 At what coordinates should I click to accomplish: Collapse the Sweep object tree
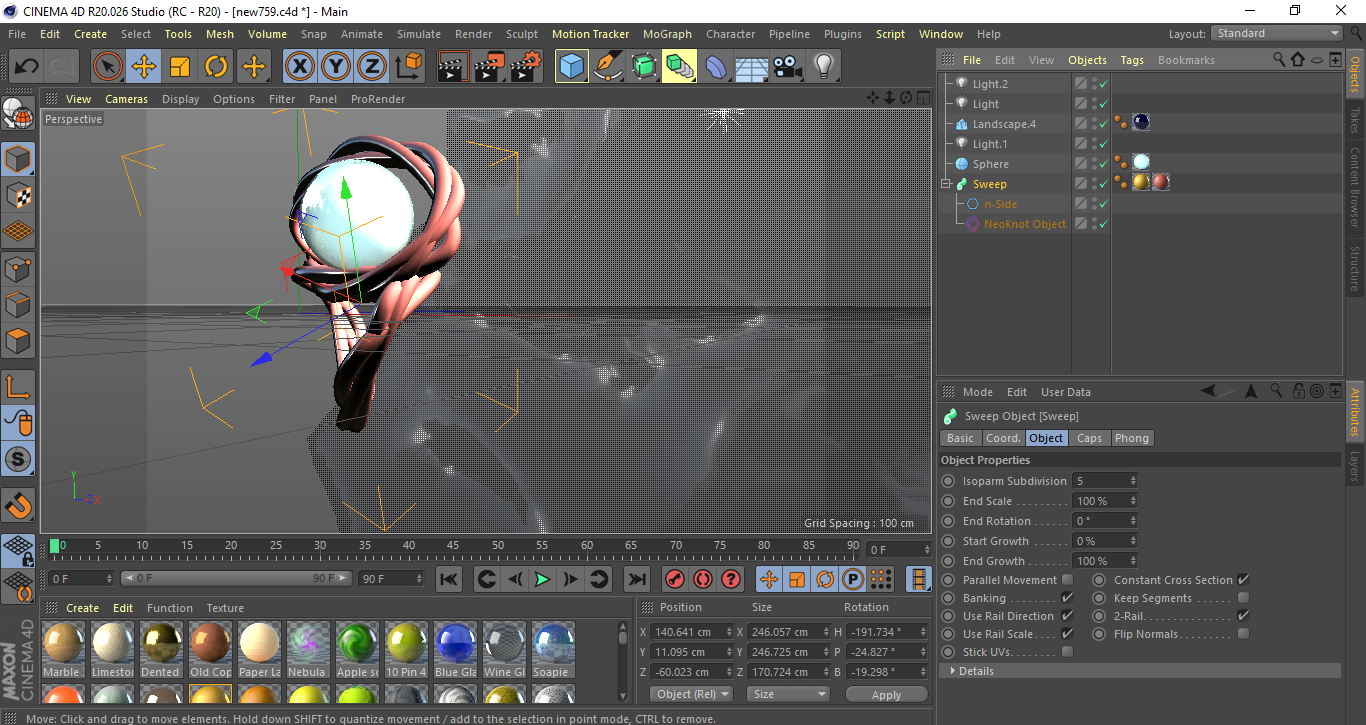coord(945,184)
